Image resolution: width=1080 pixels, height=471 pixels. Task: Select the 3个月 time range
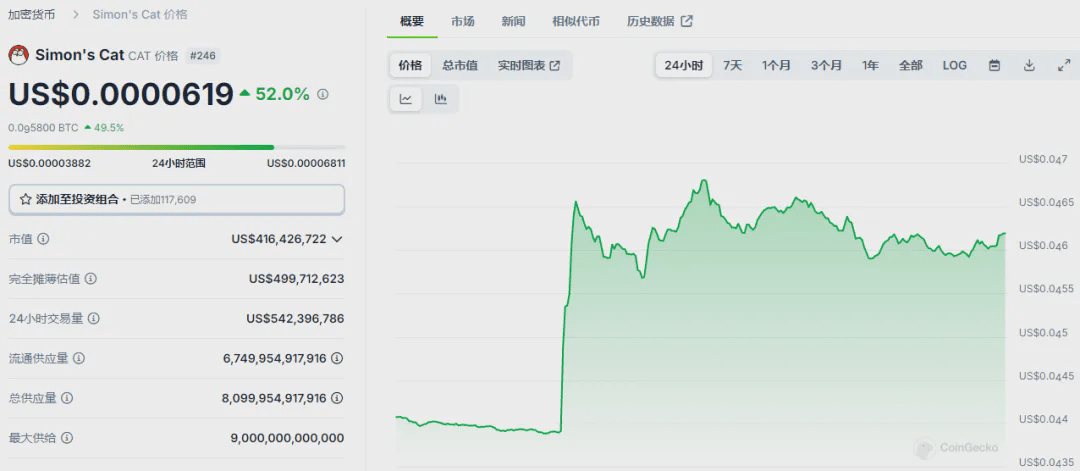pyautogui.click(x=826, y=65)
